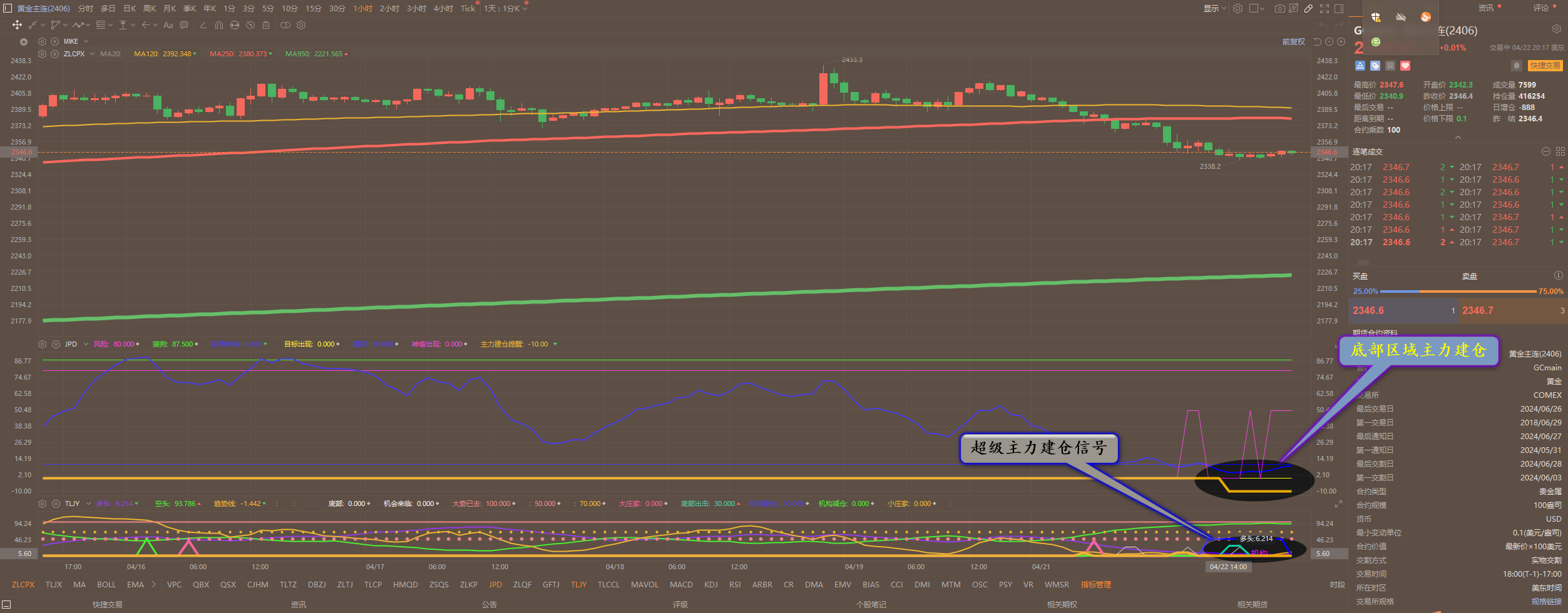Open the 资讯 tab in right panel
1568x613 pixels.
click(1486, 8)
